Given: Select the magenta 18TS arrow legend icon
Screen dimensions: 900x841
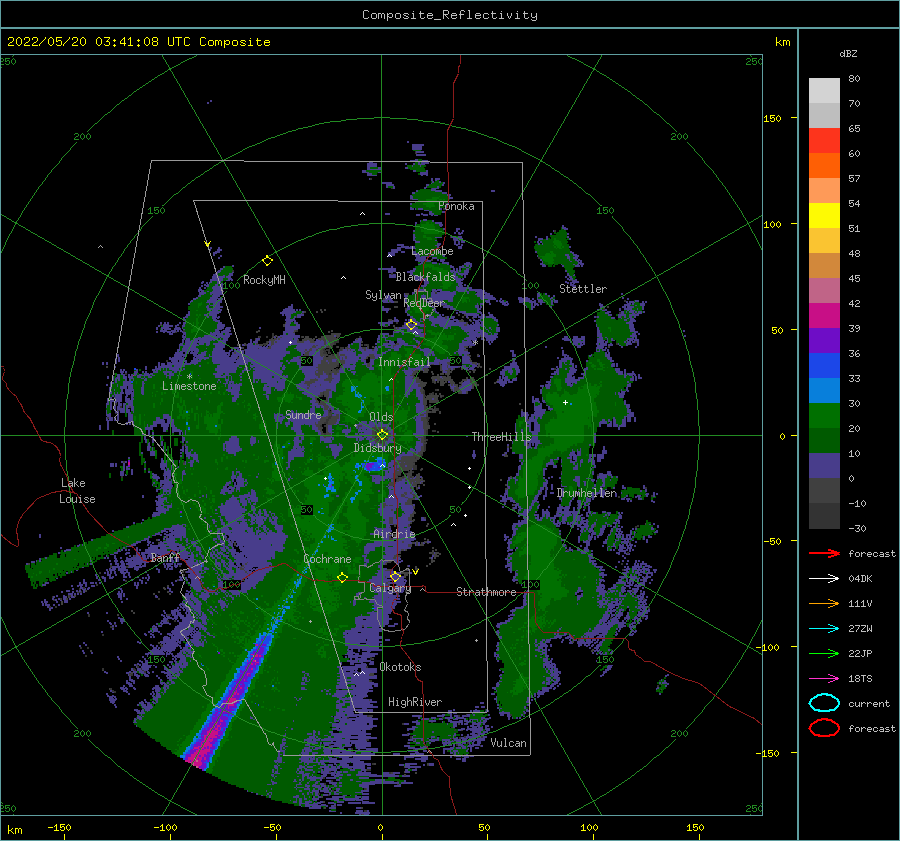Looking at the screenshot, I should (x=824, y=679).
